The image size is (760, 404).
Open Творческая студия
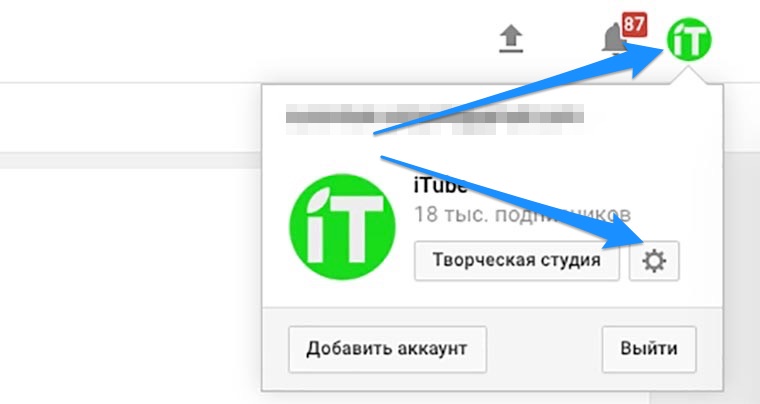click(x=517, y=261)
